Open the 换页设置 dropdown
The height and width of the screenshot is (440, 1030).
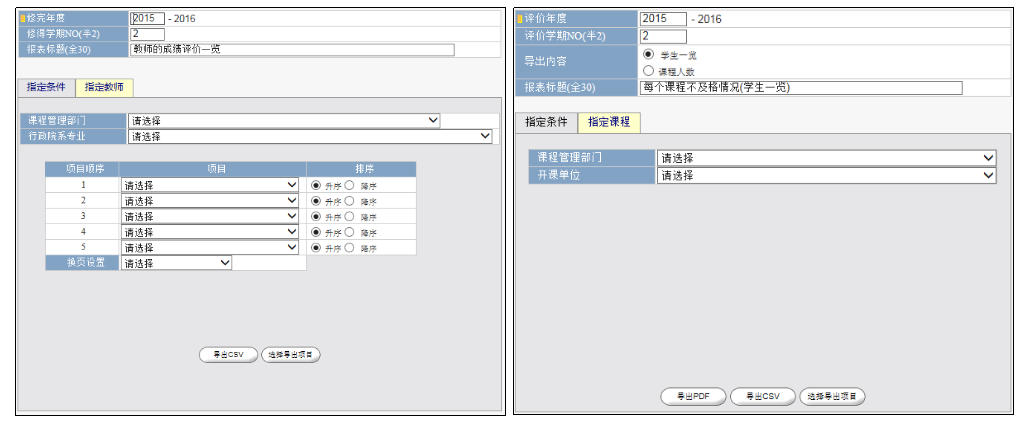click(176, 263)
